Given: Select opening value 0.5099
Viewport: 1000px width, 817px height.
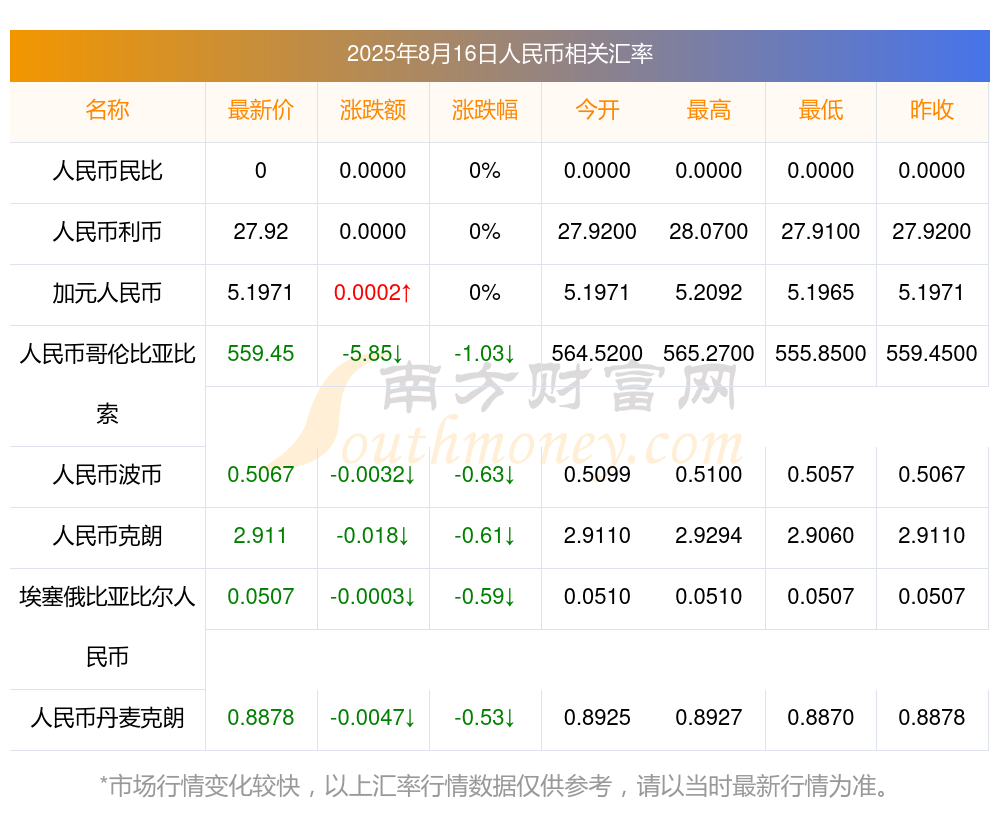Looking at the screenshot, I should tap(597, 475).
